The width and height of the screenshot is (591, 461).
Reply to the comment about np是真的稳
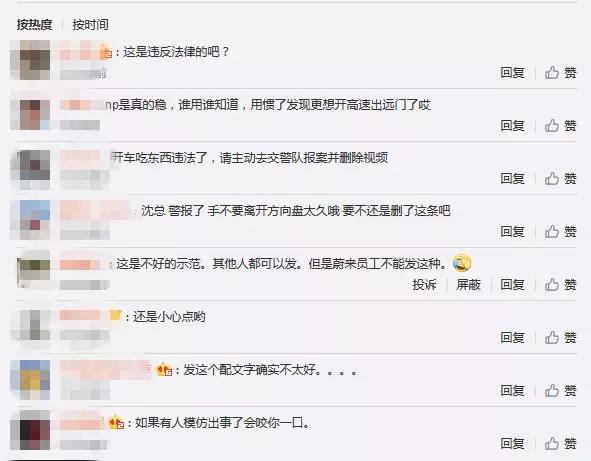513,126
